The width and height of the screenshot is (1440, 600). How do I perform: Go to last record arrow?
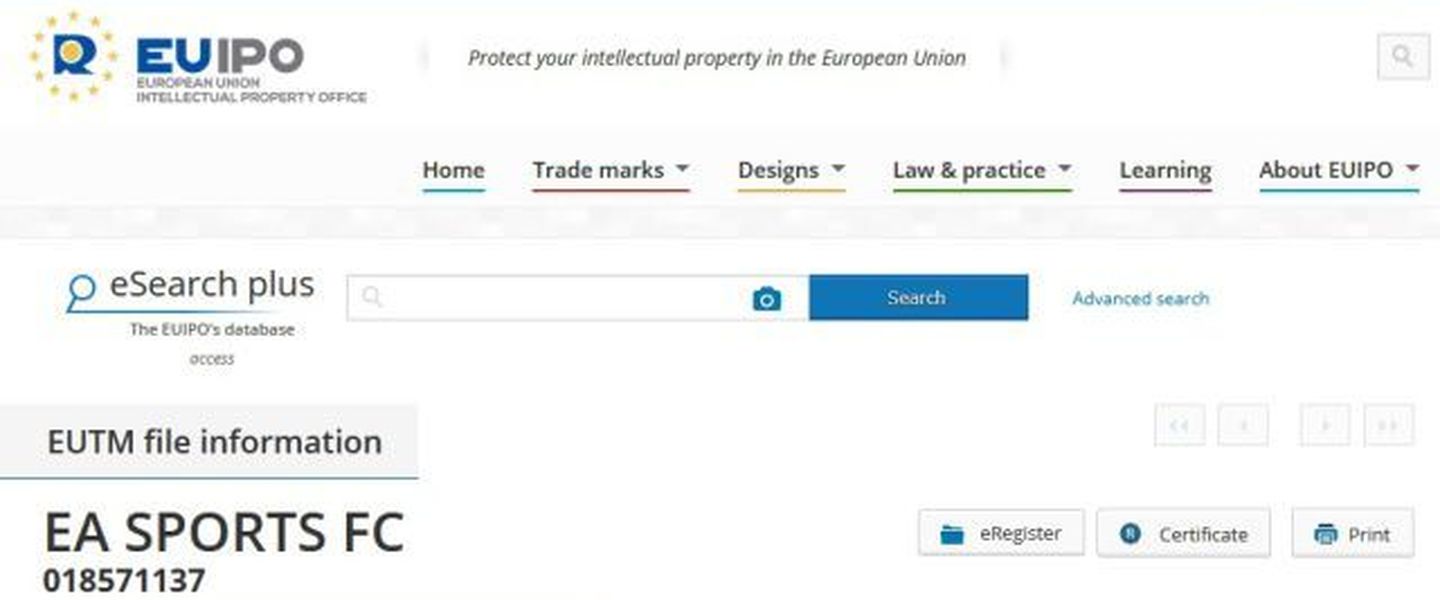1388,425
